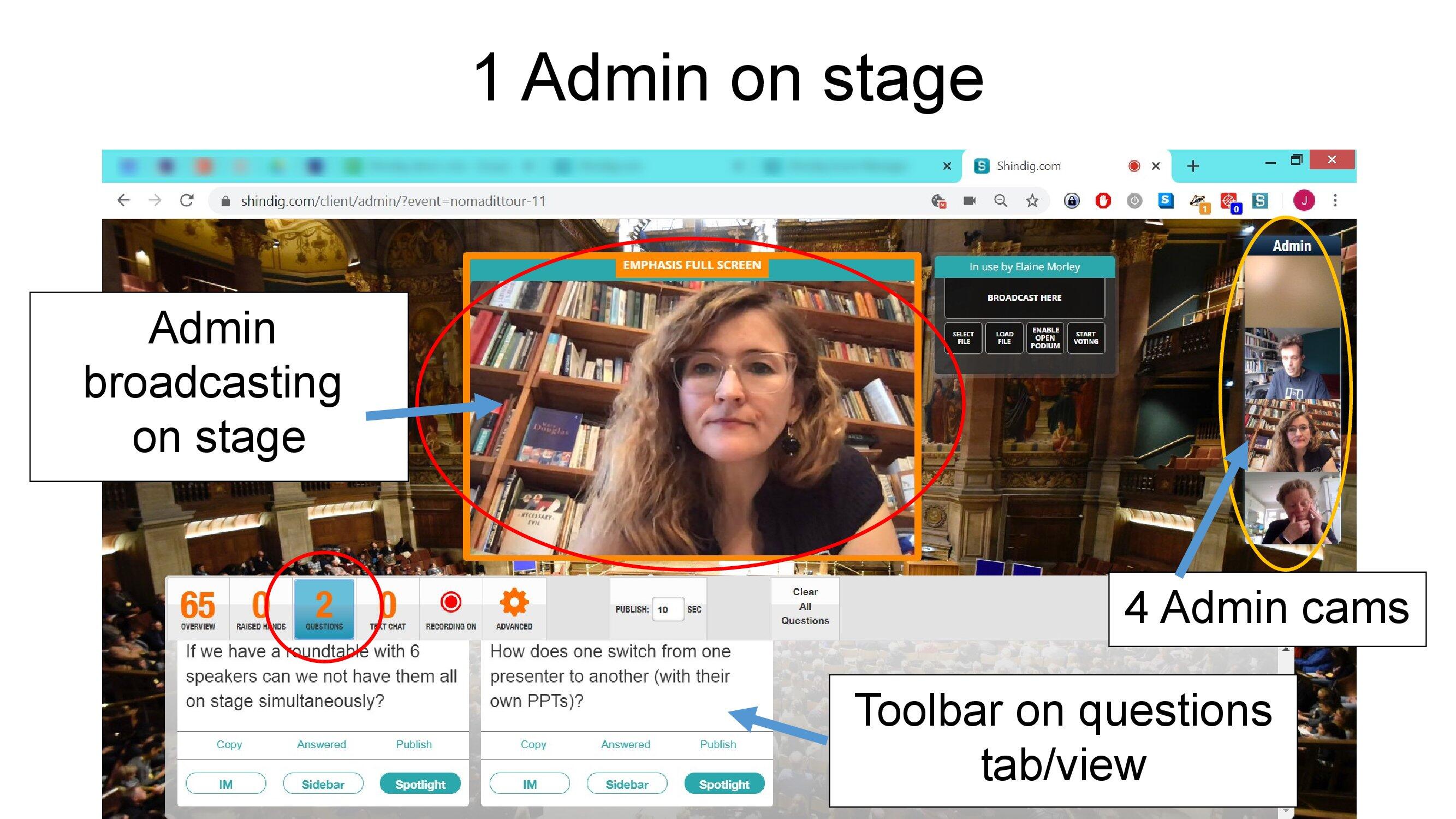Image resolution: width=1456 pixels, height=819 pixels.
Task: Enable Open Podium on the stage panel
Action: point(1045,338)
